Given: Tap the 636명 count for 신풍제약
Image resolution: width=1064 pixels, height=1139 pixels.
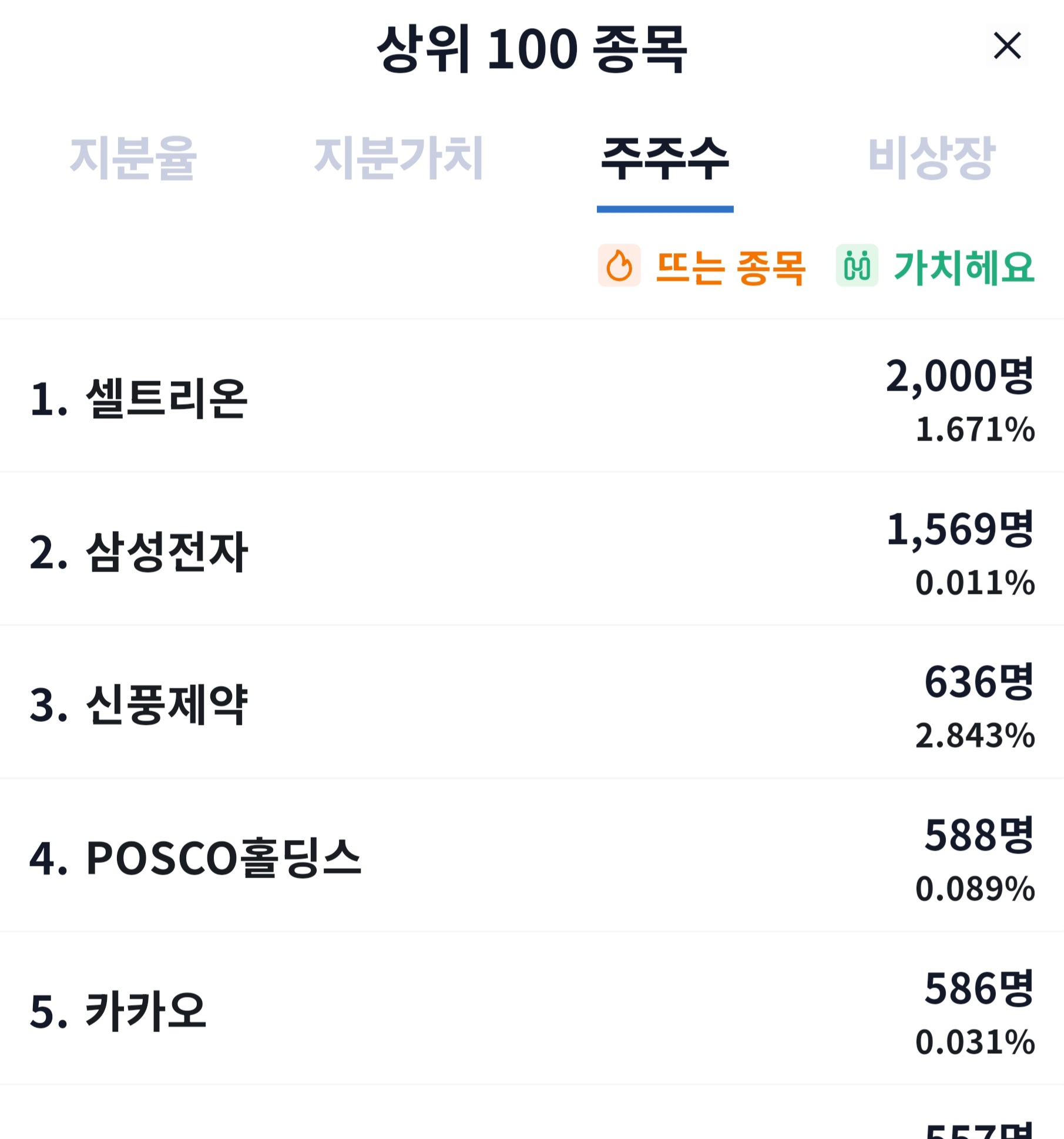Looking at the screenshot, I should 979,682.
